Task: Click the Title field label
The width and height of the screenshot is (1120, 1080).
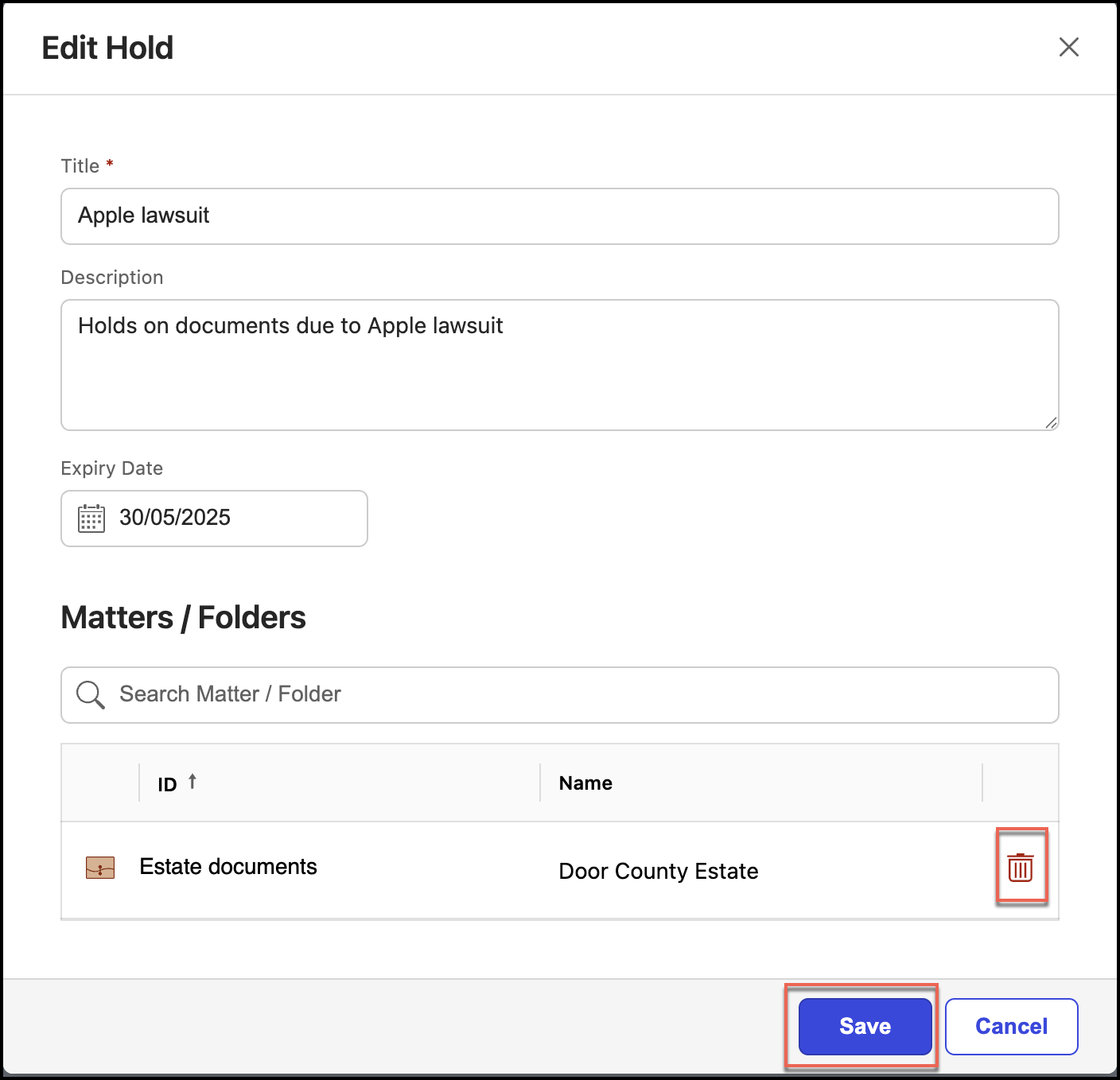Action: (x=80, y=166)
